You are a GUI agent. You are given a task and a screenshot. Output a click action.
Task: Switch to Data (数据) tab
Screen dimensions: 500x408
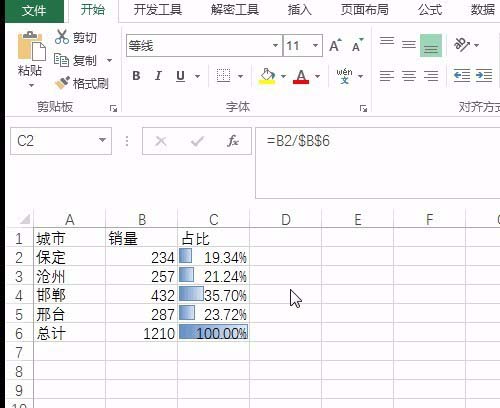(x=482, y=10)
